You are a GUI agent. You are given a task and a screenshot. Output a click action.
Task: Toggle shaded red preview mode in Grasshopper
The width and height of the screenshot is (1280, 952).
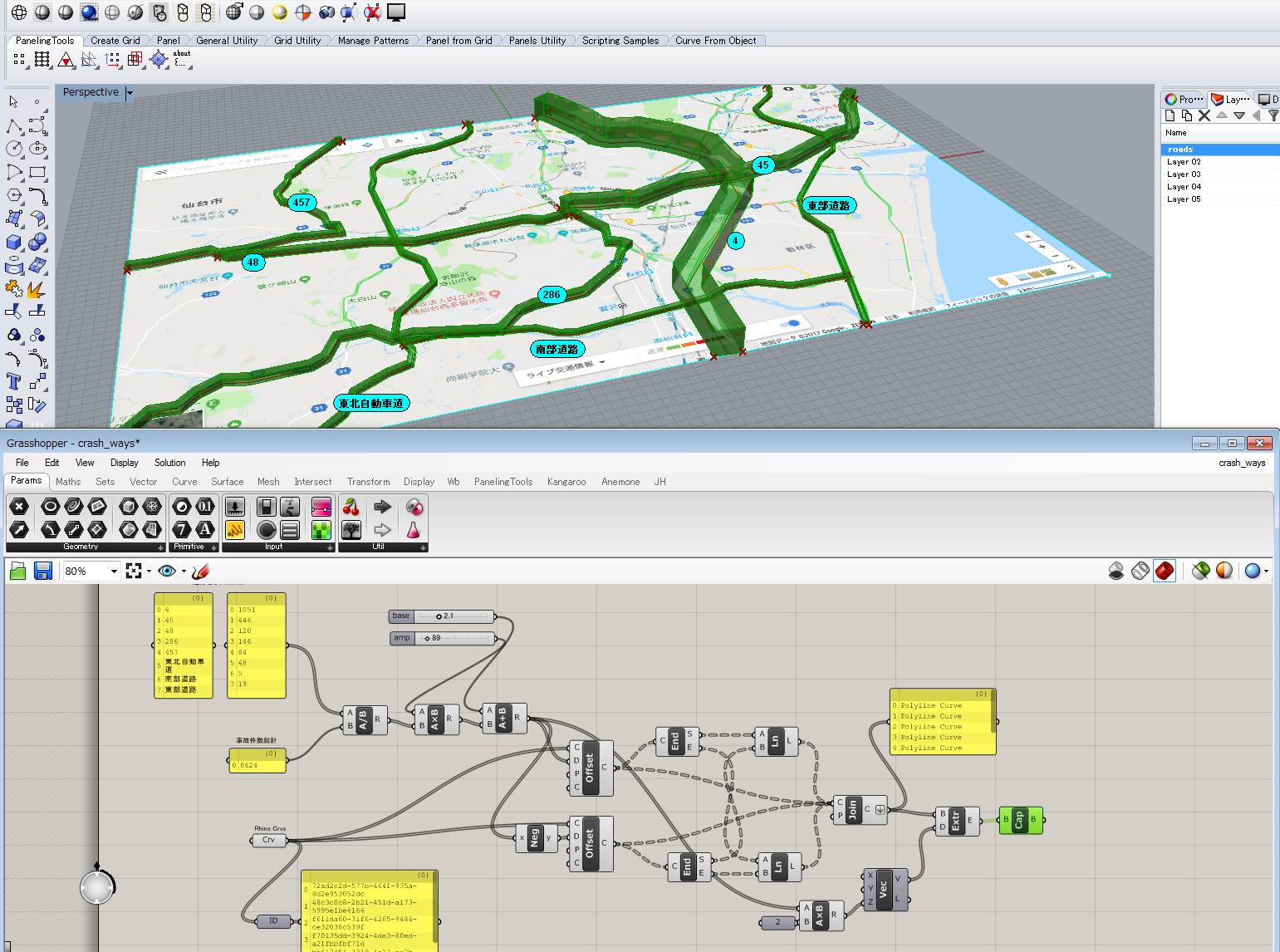click(1165, 571)
